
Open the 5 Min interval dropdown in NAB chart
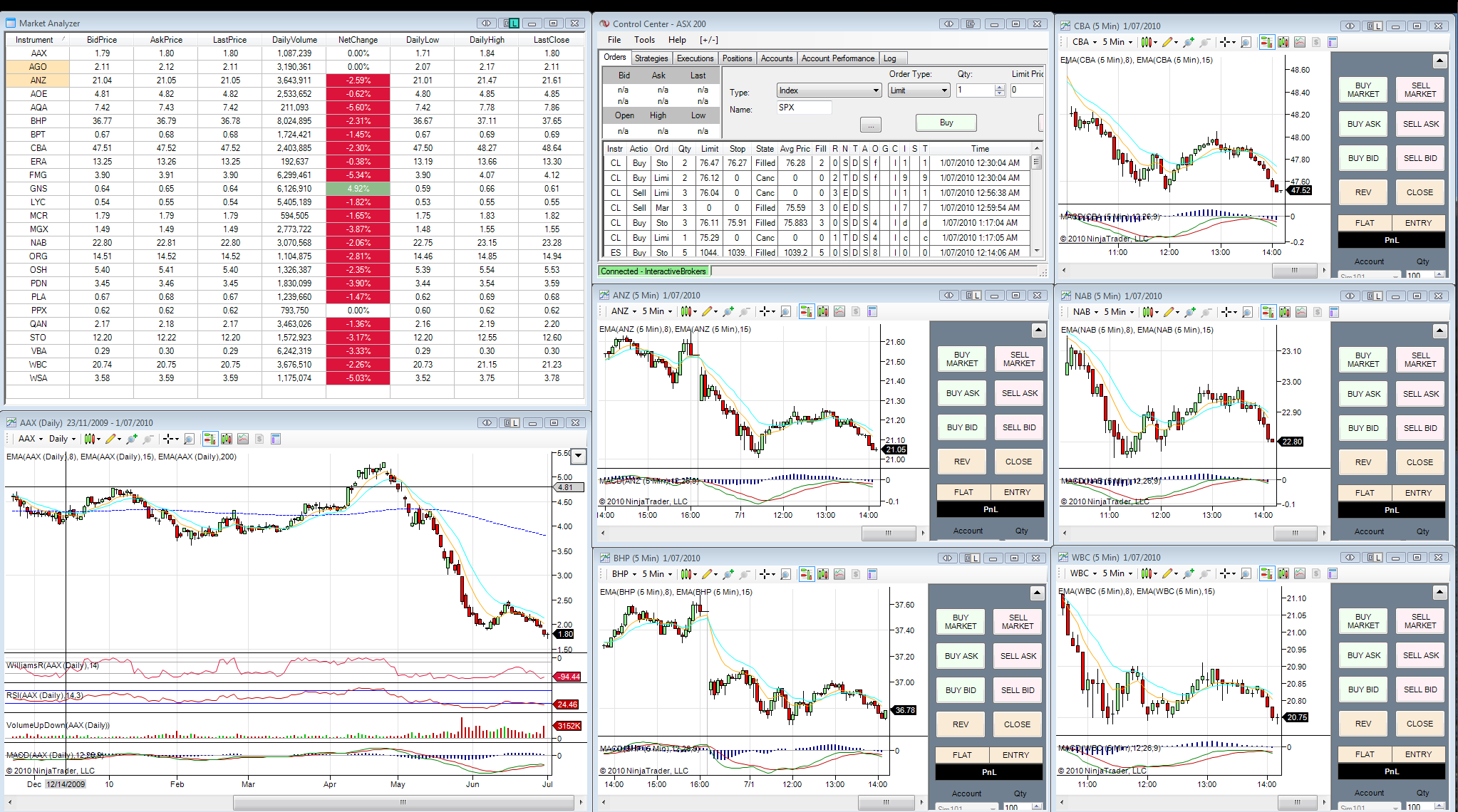(1119, 312)
